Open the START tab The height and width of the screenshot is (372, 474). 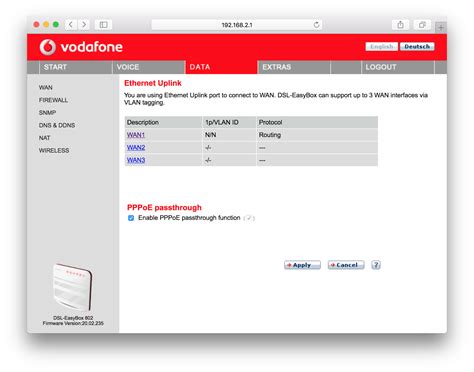[76, 67]
